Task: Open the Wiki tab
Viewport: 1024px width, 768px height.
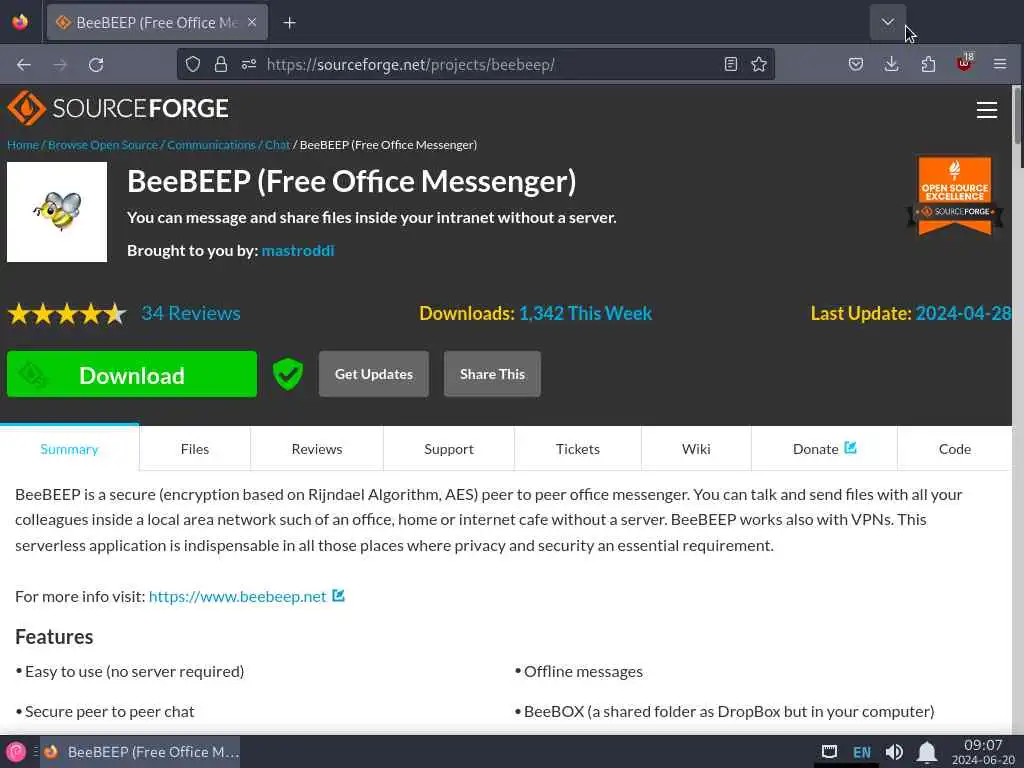Action: coord(696,449)
